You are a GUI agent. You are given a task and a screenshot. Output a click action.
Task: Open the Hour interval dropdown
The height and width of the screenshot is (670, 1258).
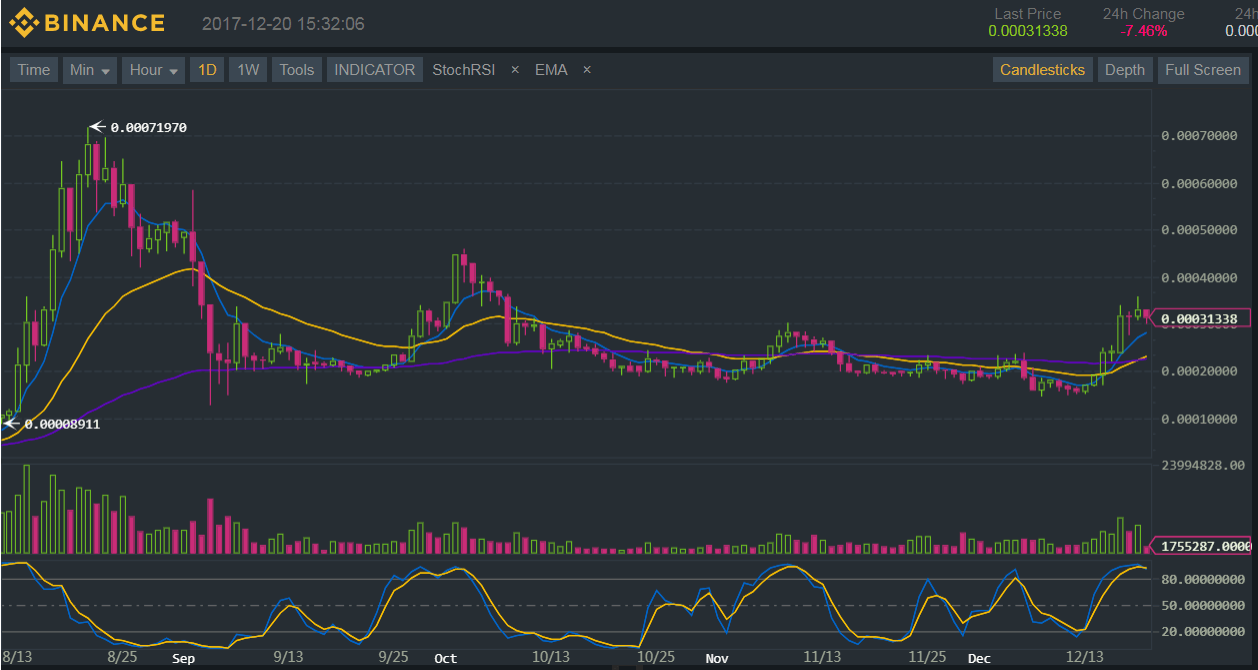(154, 70)
